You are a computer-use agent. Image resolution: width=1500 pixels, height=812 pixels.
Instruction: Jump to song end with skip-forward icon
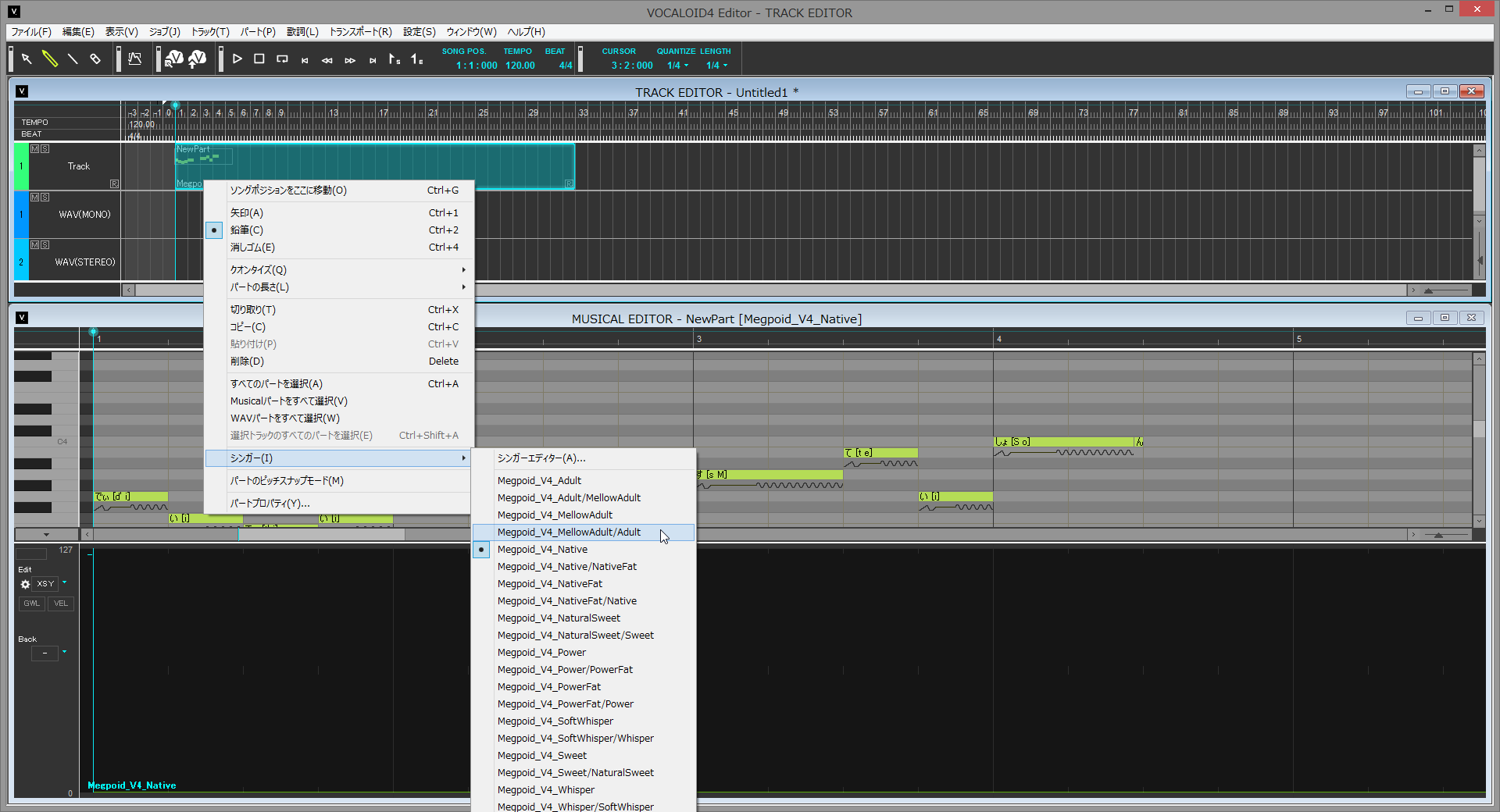coord(373,60)
